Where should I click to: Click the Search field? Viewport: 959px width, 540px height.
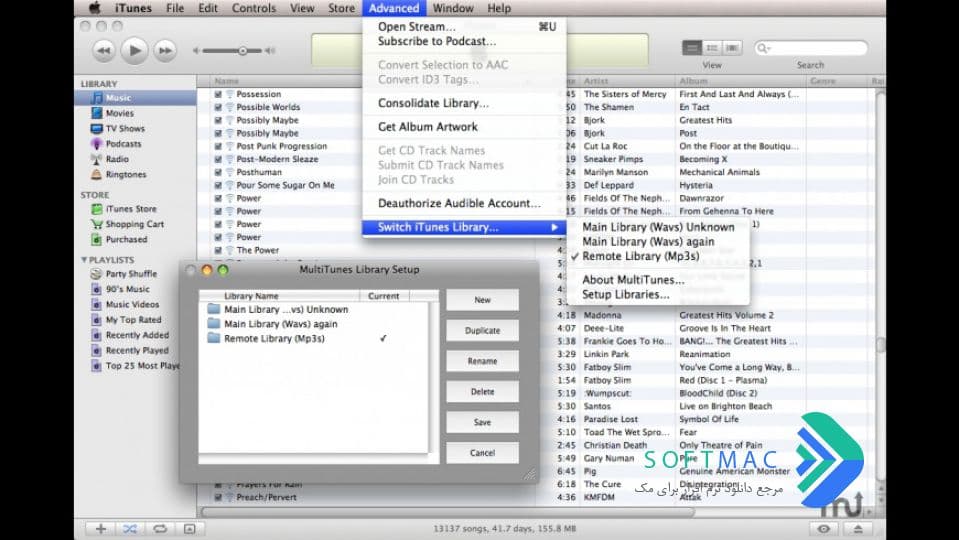point(811,48)
